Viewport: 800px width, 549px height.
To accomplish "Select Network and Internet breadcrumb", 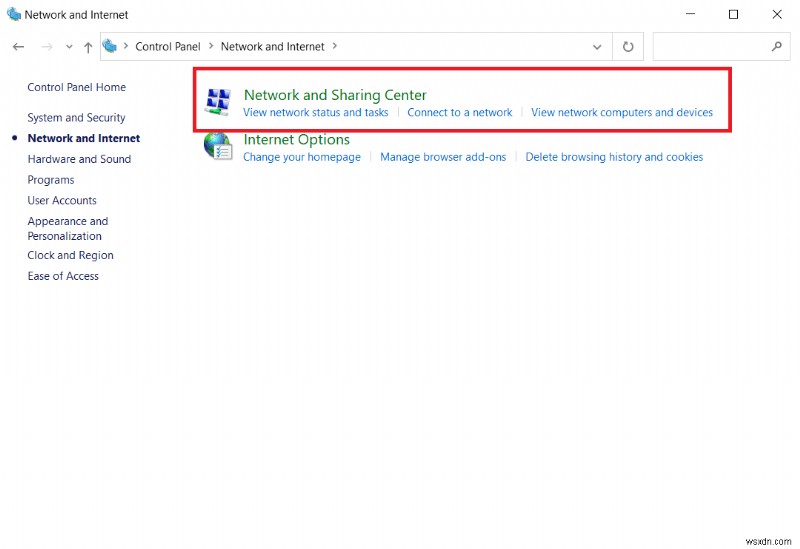I will 272,46.
